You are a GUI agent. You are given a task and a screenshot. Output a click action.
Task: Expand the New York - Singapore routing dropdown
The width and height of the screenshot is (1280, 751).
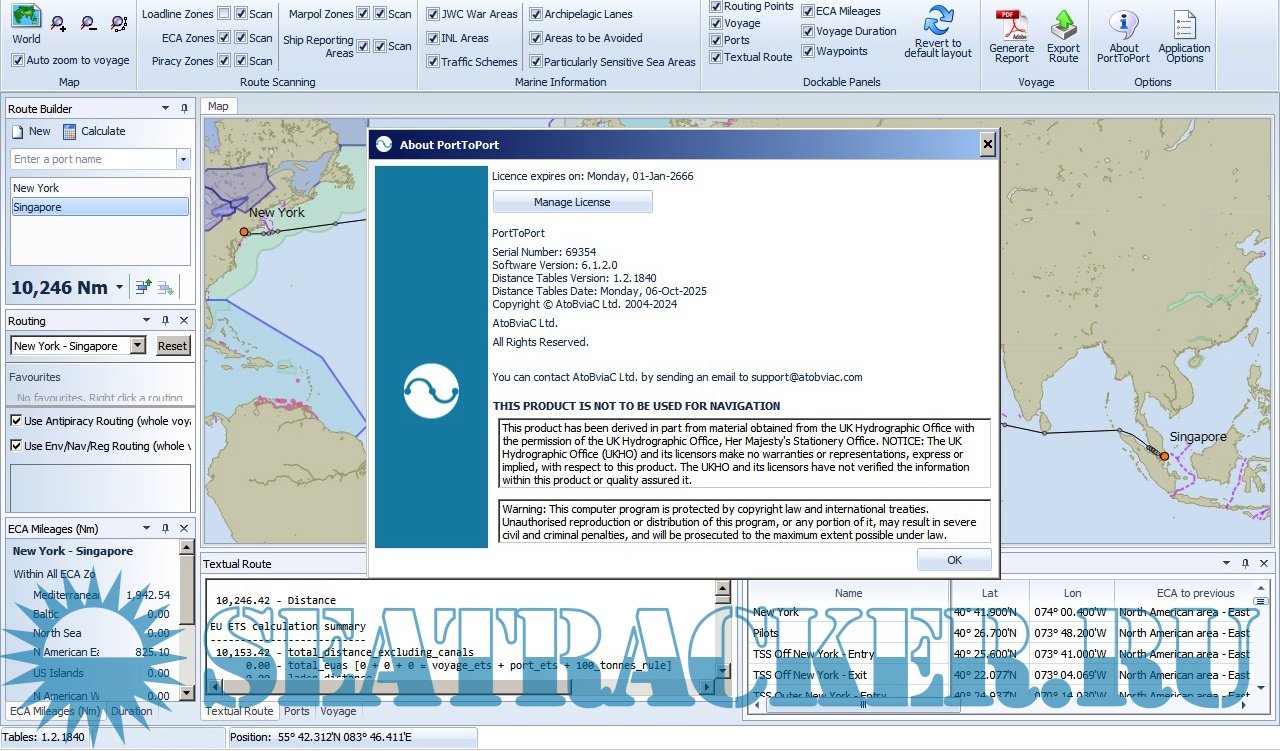click(x=138, y=346)
